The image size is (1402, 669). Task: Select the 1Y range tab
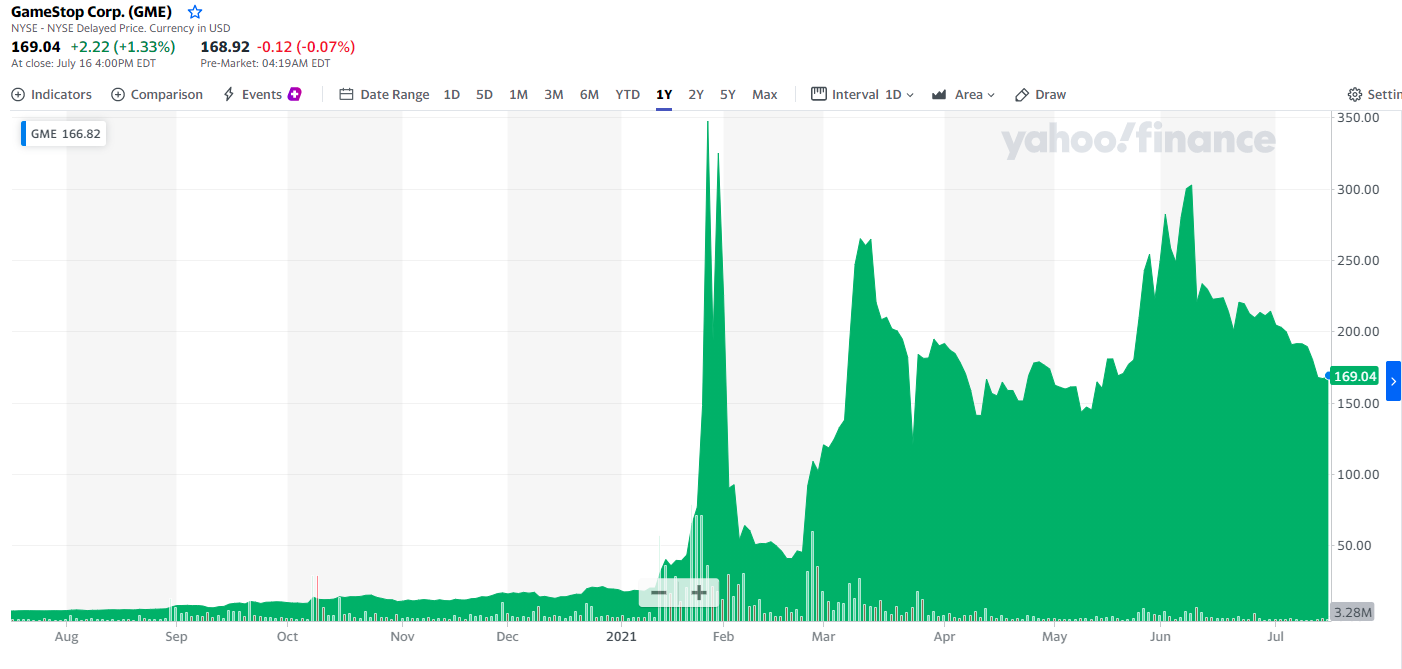coord(664,94)
